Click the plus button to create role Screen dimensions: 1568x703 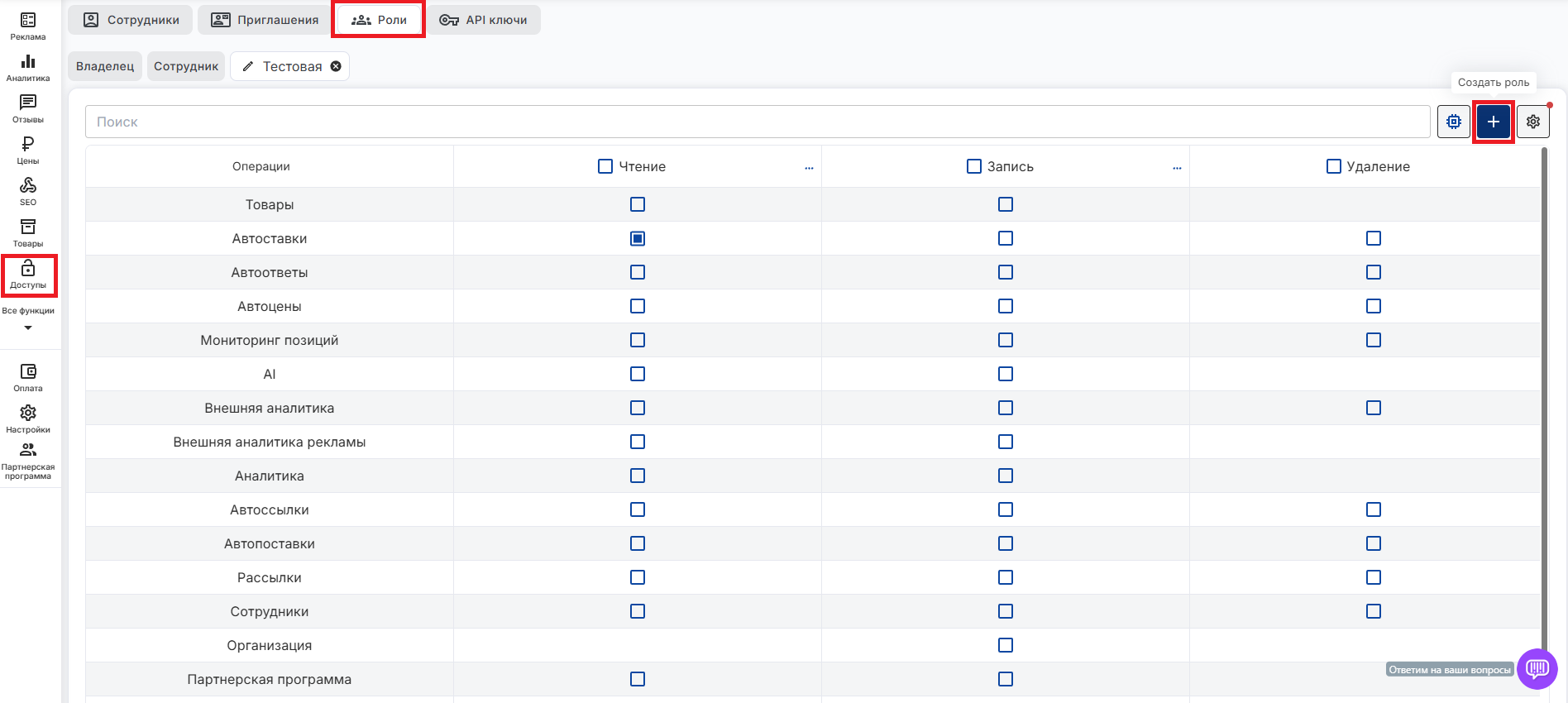pos(1493,122)
